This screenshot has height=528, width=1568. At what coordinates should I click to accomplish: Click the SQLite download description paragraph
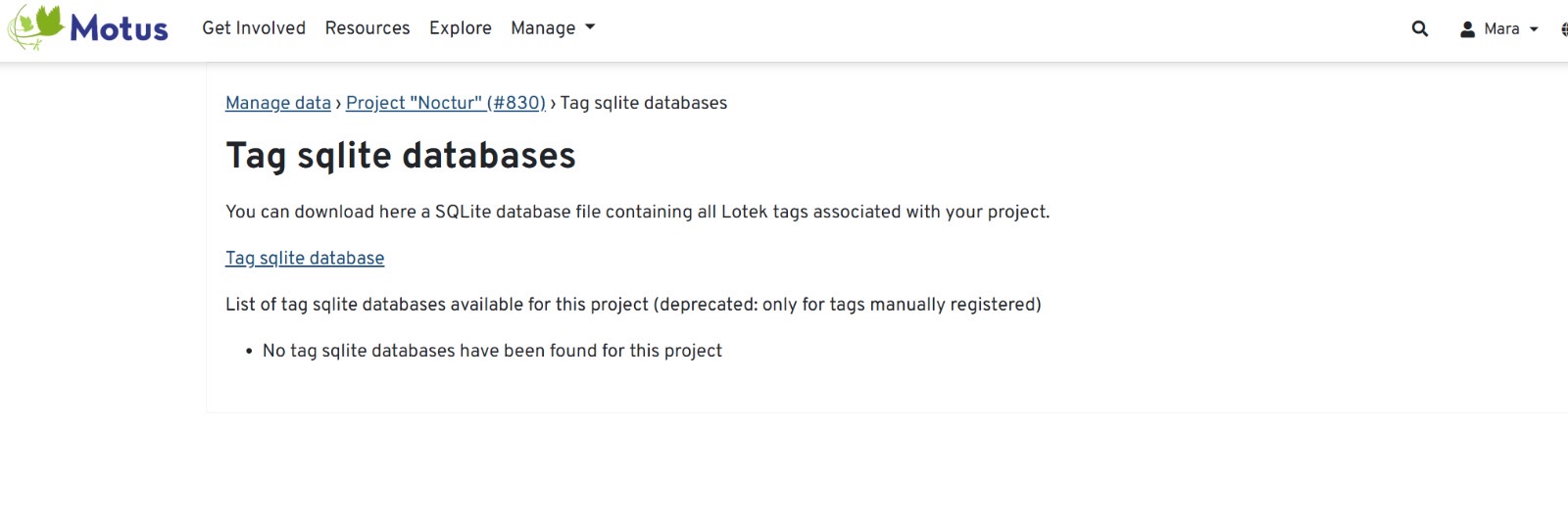point(637,212)
